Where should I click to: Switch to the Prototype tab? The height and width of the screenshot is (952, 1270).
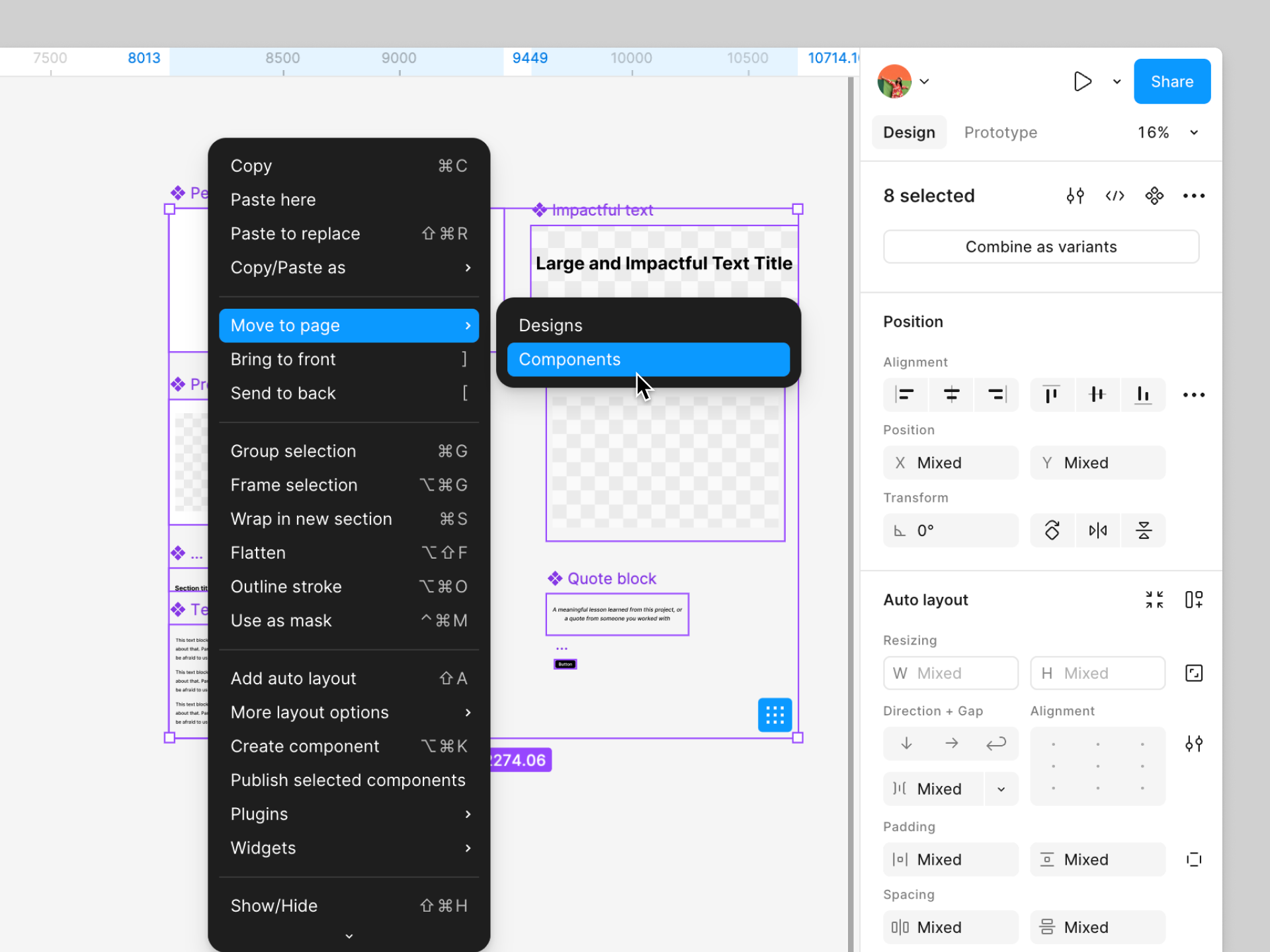coord(1000,133)
